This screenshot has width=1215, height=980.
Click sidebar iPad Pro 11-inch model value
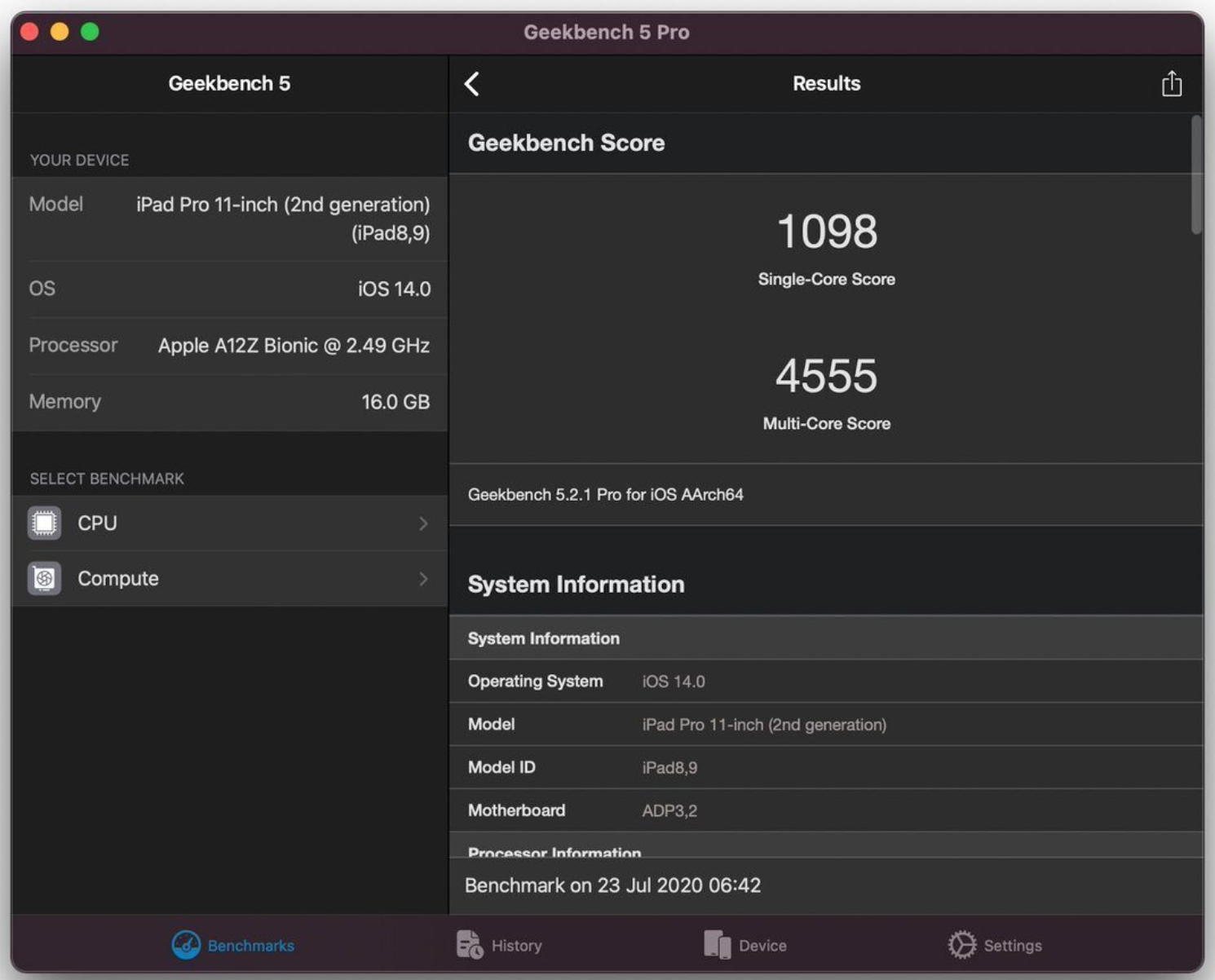click(283, 219)
